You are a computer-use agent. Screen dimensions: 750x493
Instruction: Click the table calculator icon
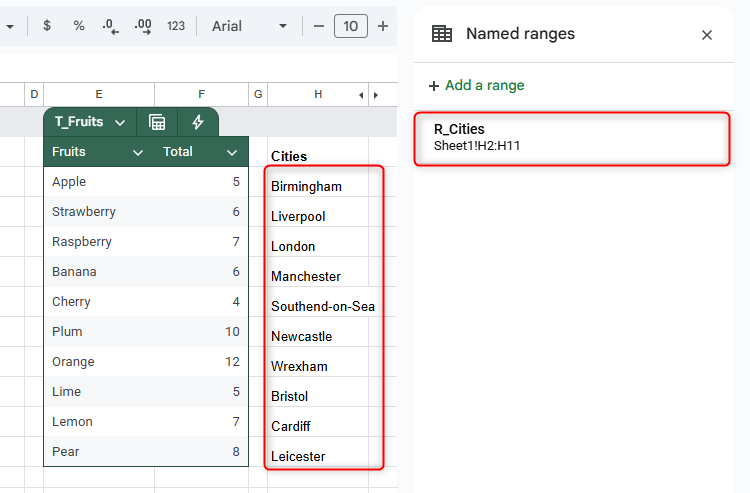(x=157, y=122)
